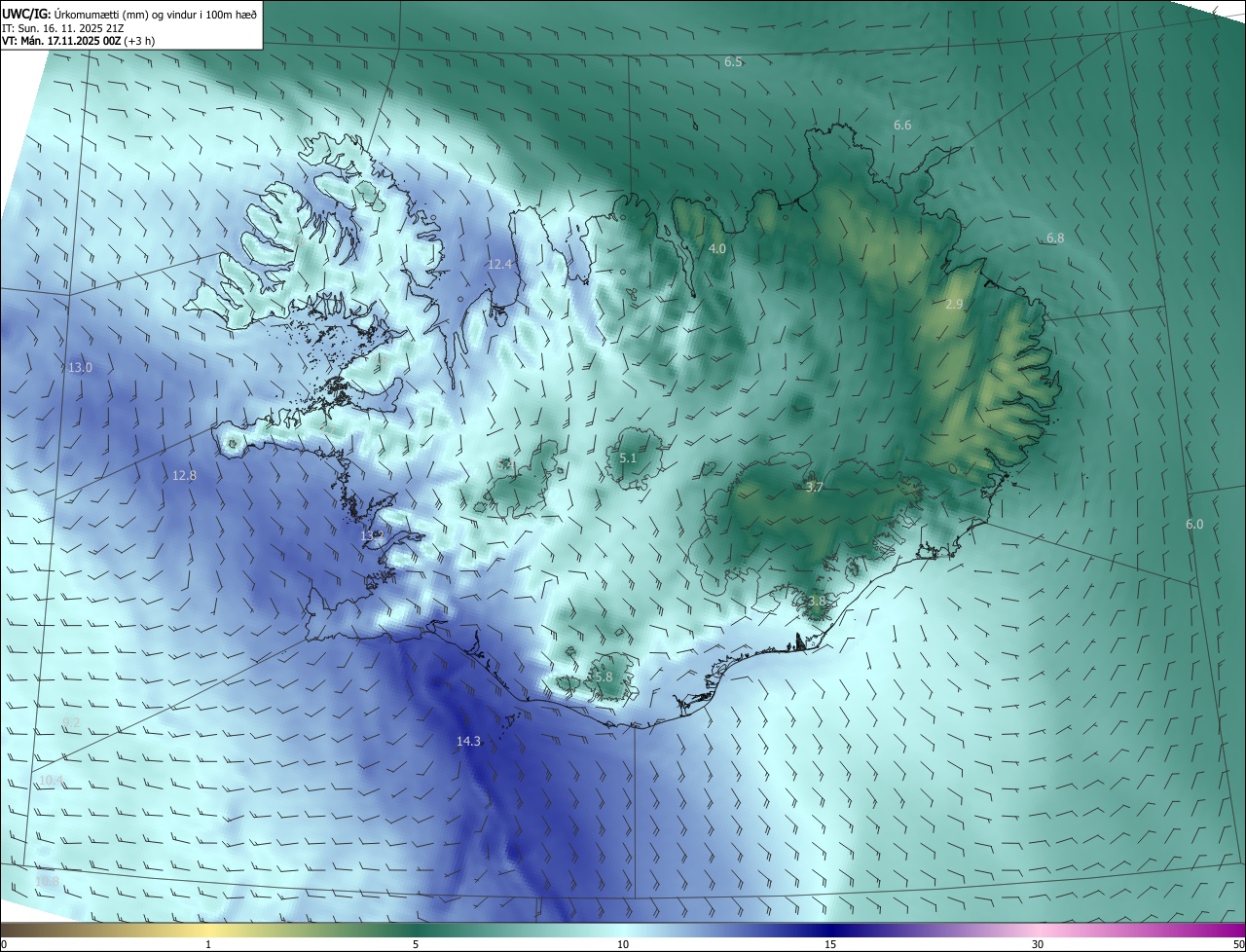The height and width of the screenshot is (952, 1246).
Task: Click the 3.8 value label on the map
Action: coord(816,602)
